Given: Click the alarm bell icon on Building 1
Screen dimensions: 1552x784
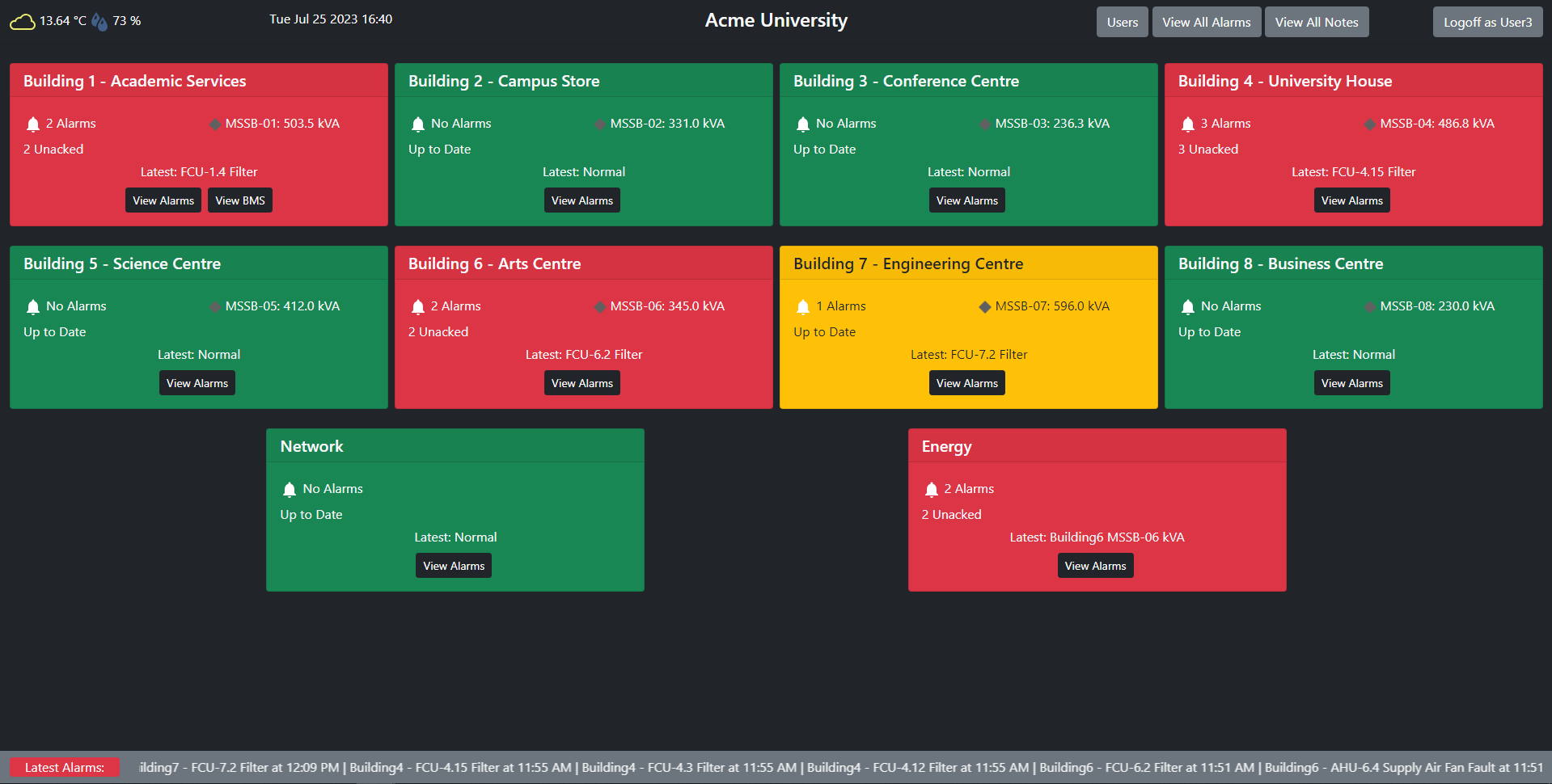Looking at the screenshot, I should click(33, 124).
